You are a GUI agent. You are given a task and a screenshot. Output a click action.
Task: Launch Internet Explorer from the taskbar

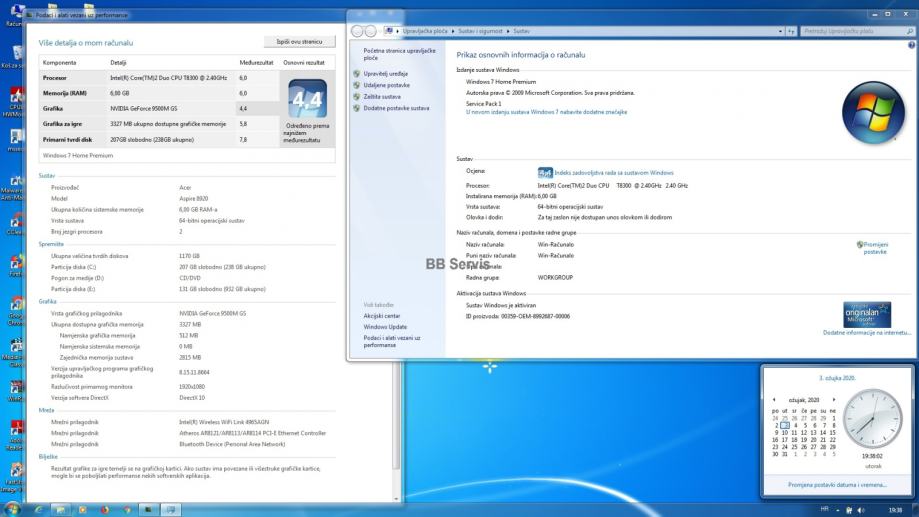coord(38,509)
